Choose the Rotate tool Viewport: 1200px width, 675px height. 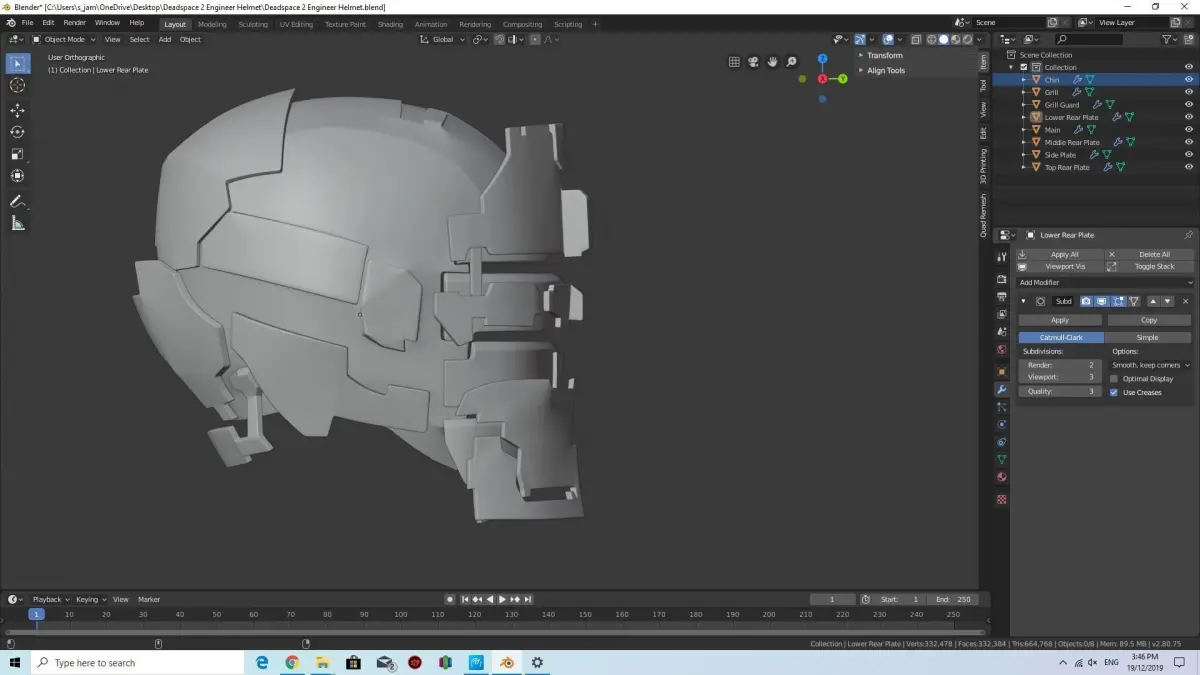[17, 132]
